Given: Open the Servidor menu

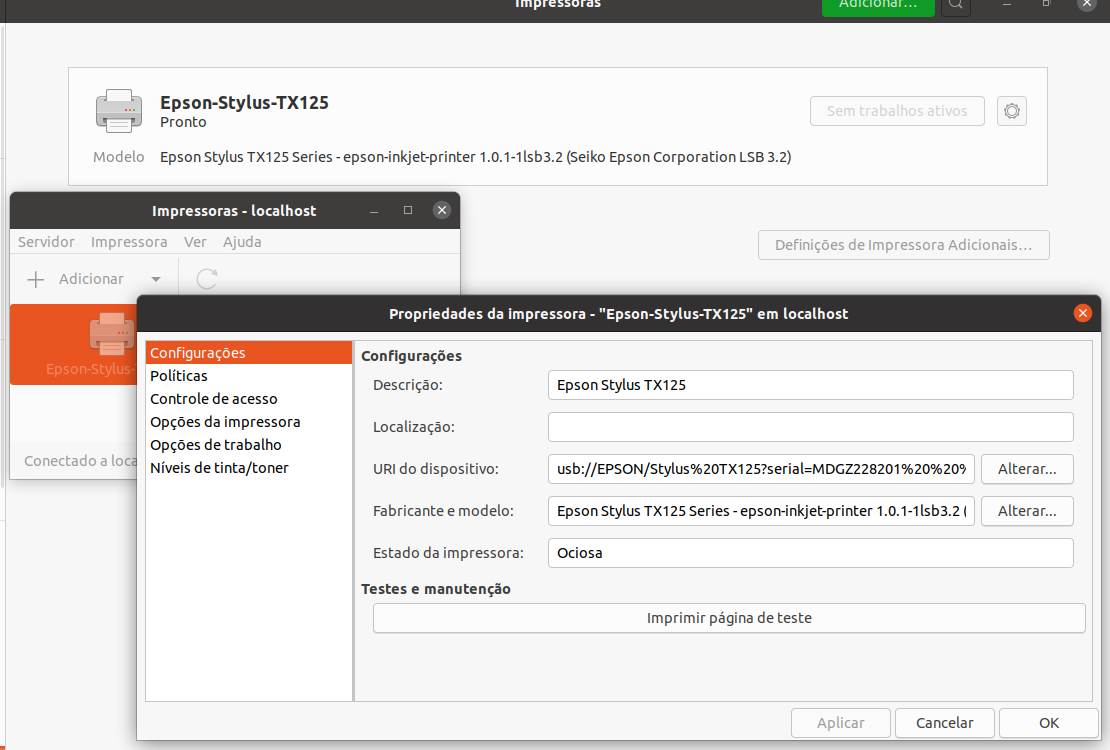Looking at the screenshot, I should click(46, 242).
